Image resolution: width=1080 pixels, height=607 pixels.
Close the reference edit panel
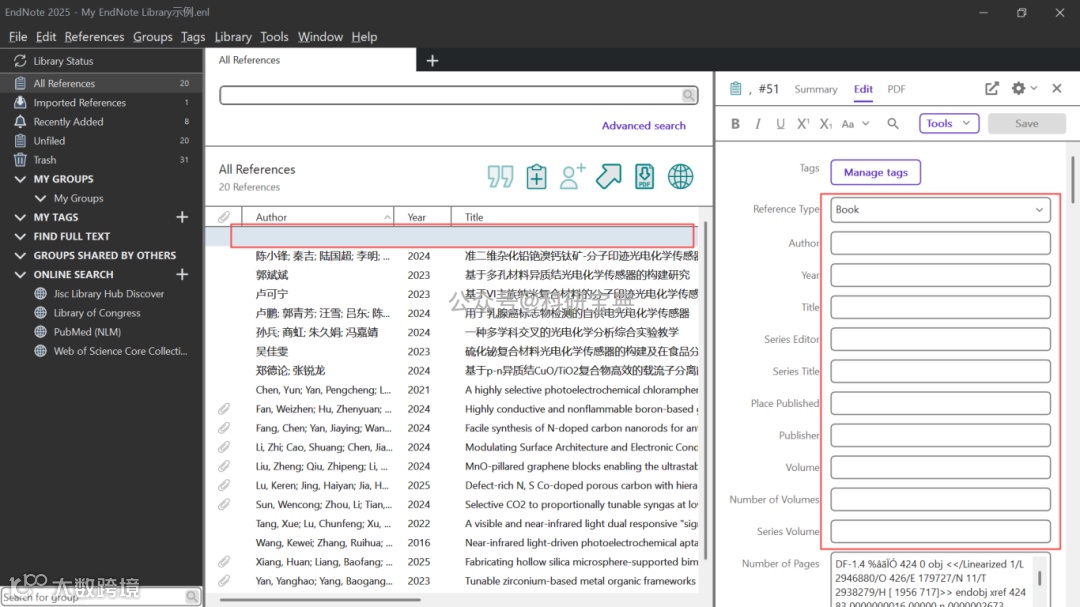(x=1057, y=88)
